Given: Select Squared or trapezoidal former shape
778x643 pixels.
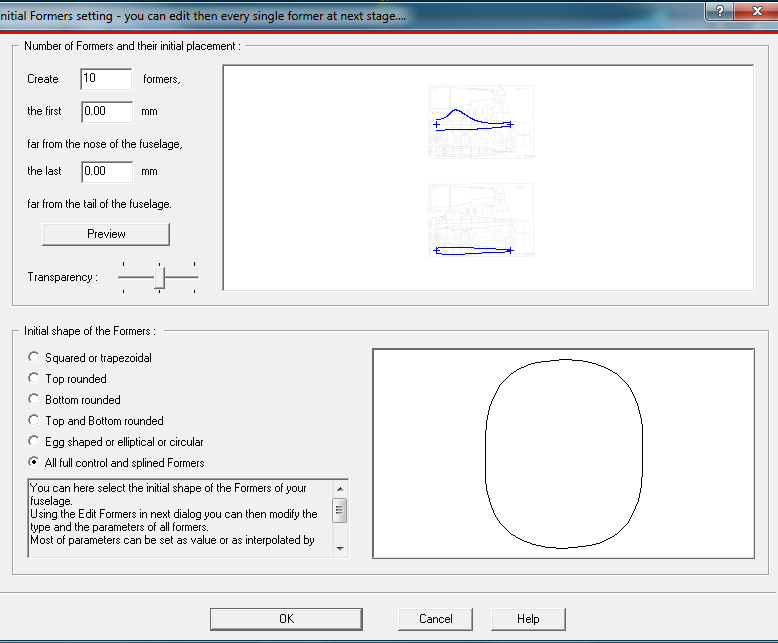Looking at the screenshot, I should (35, 357).
